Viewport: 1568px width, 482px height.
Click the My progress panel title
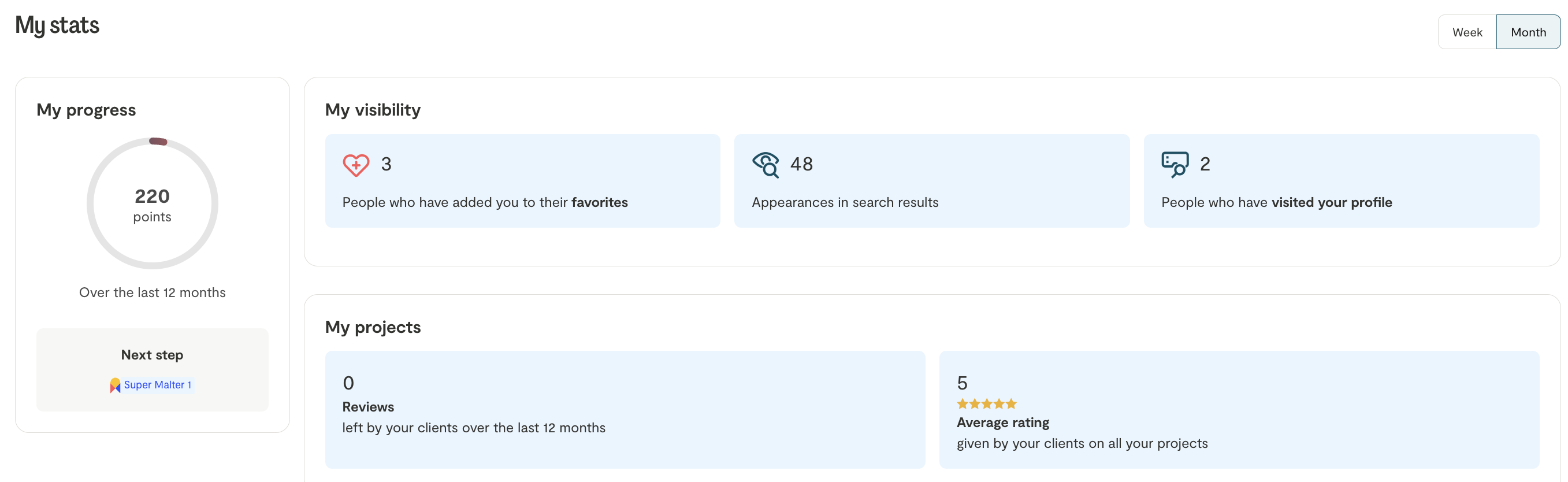[x=86, y=110]
